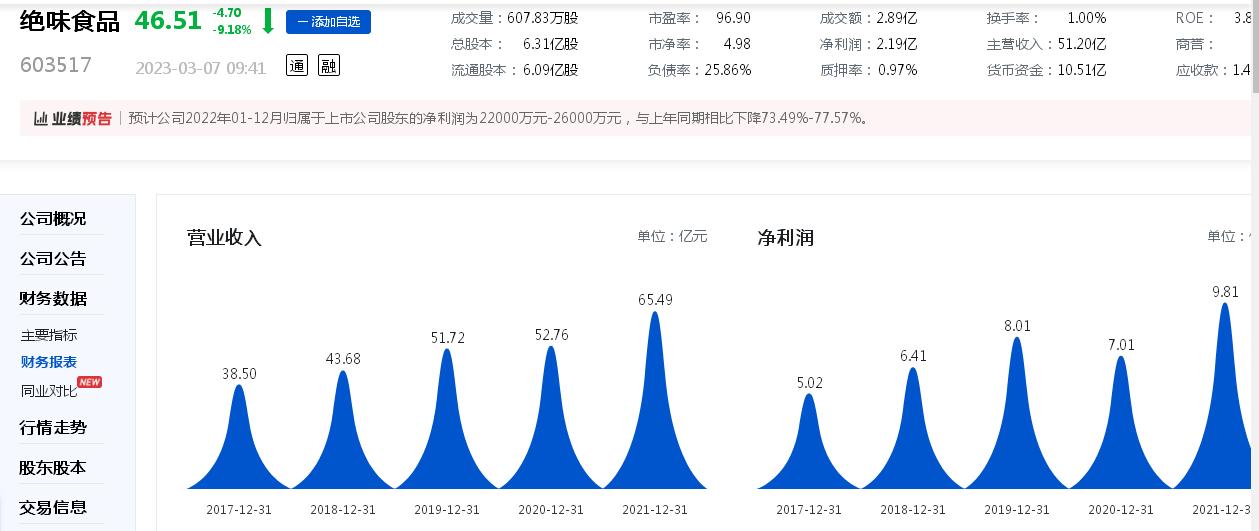The height and width of the screenshot is (531, 1259).
Task: Click the revenue value label 52.76
Action: tap(551, 335)
